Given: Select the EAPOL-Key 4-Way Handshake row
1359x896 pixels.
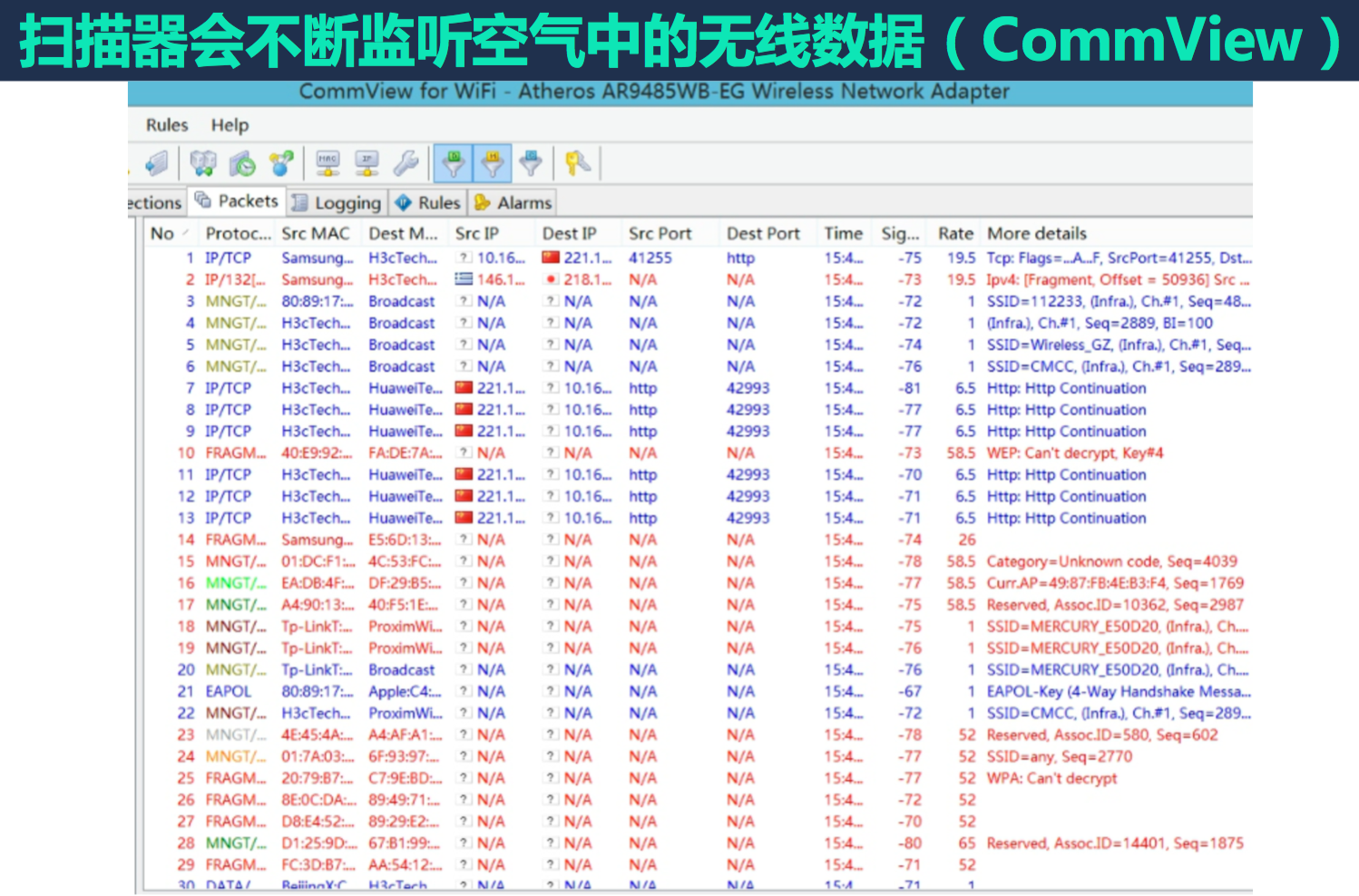Looking at the screenshot, I should pyautogui.click(x=699, y=692).
